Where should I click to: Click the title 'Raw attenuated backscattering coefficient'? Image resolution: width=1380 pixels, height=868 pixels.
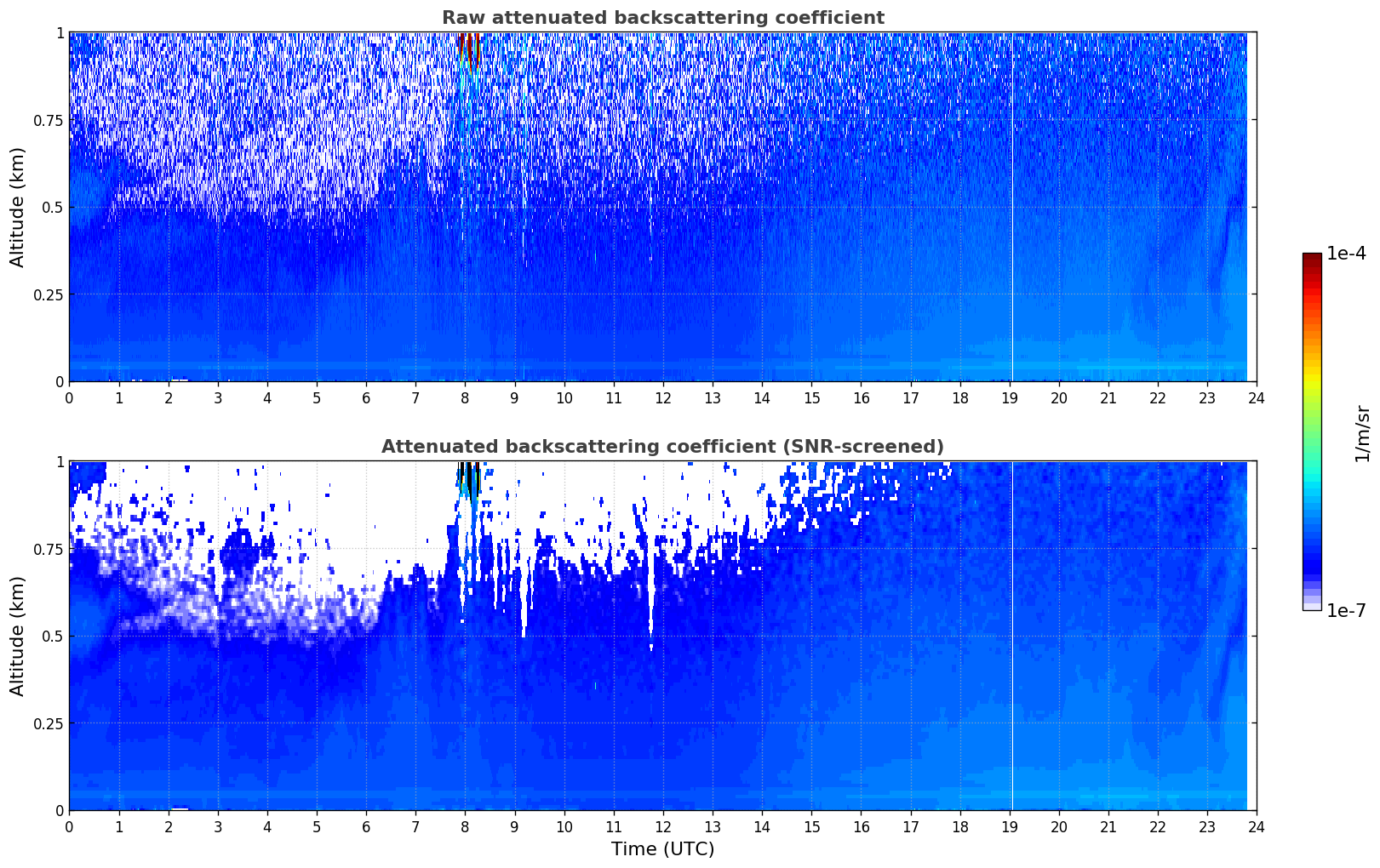662,18
